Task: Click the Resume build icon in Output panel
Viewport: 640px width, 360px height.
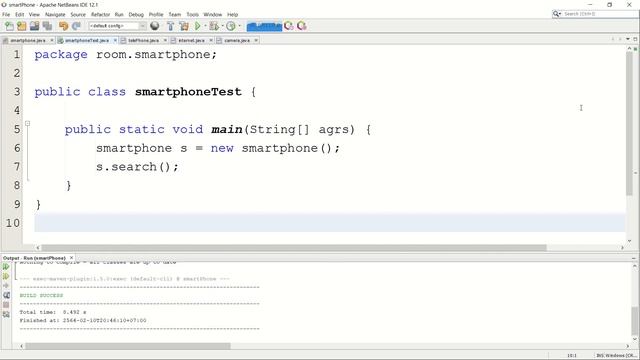Action: [6, 285]
